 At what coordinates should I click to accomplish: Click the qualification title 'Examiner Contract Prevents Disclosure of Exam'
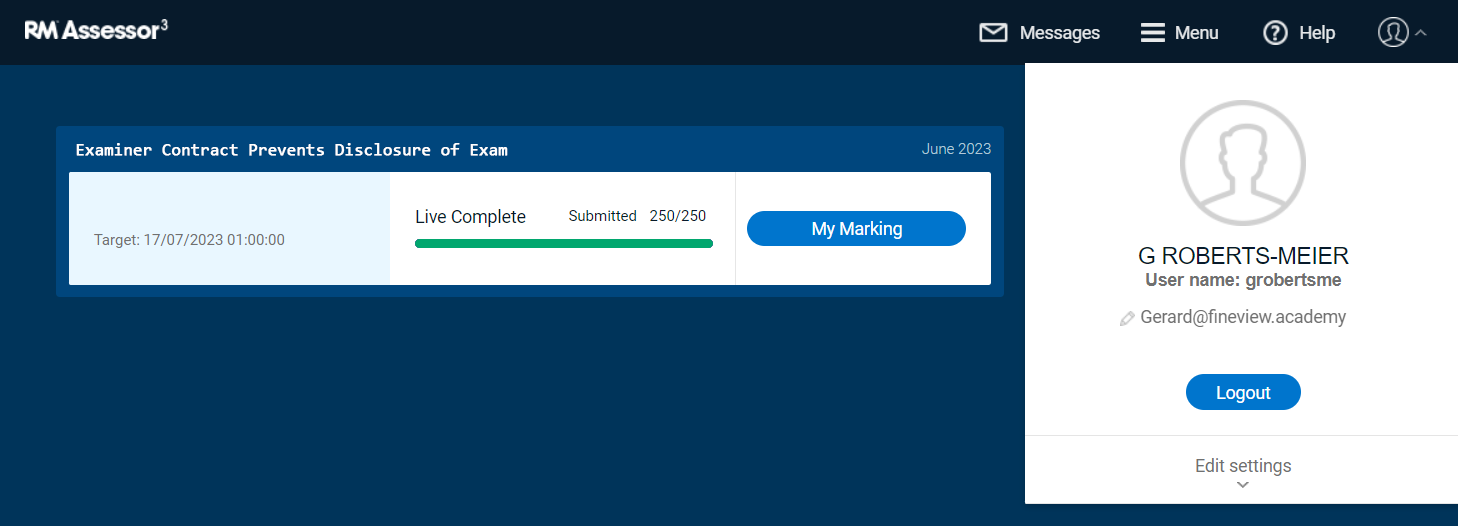pyautogui.click(x=292, y=150)
